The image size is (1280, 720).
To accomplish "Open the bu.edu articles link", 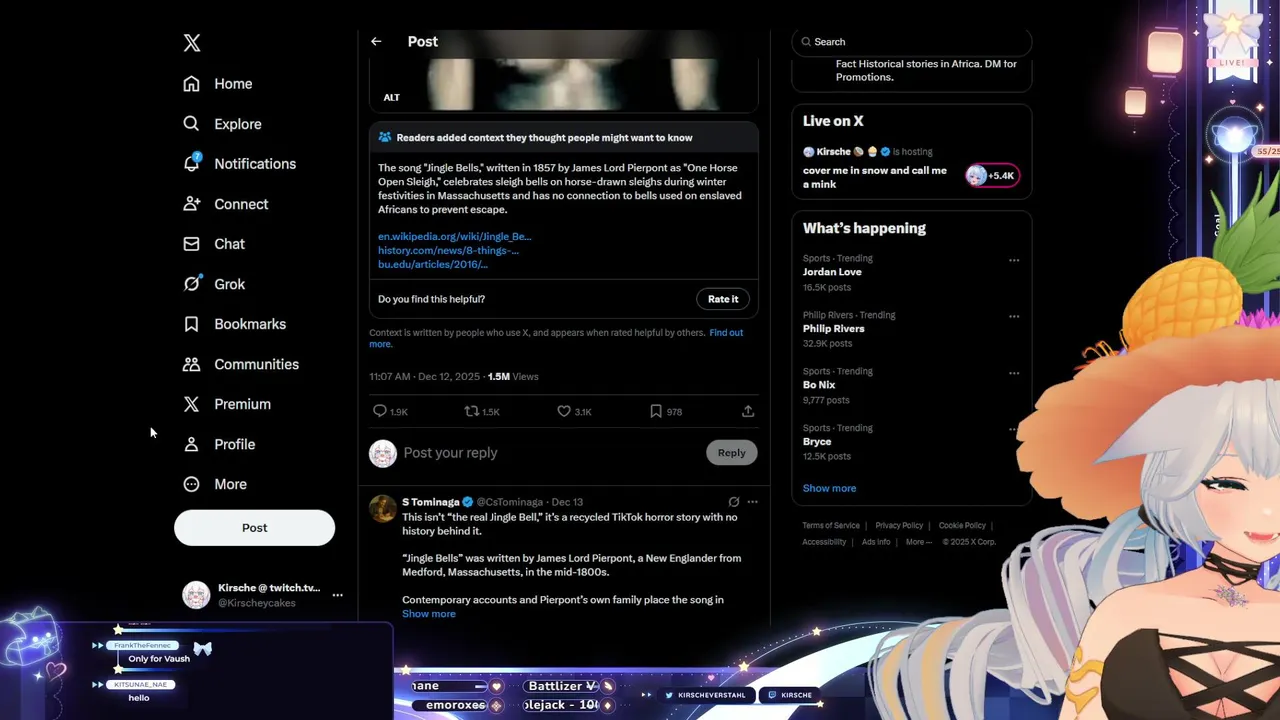I will 432,264.
